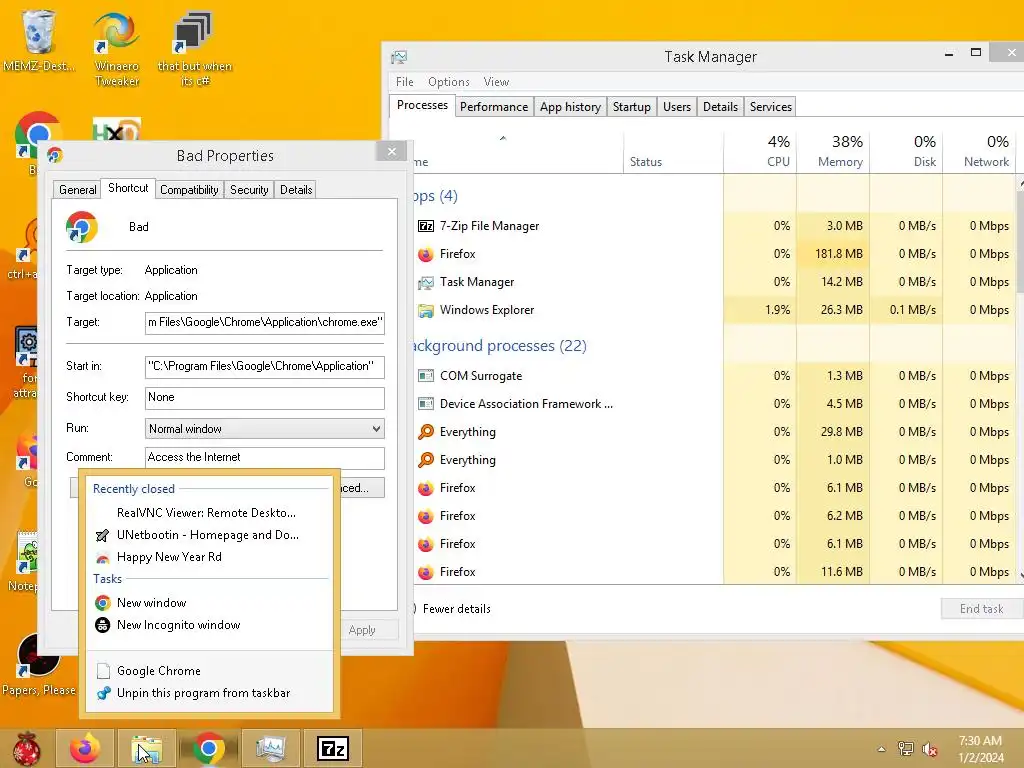Open 7-Zip from the taskbar
This screenshot has width=1024, height=768.
(333, 748)
